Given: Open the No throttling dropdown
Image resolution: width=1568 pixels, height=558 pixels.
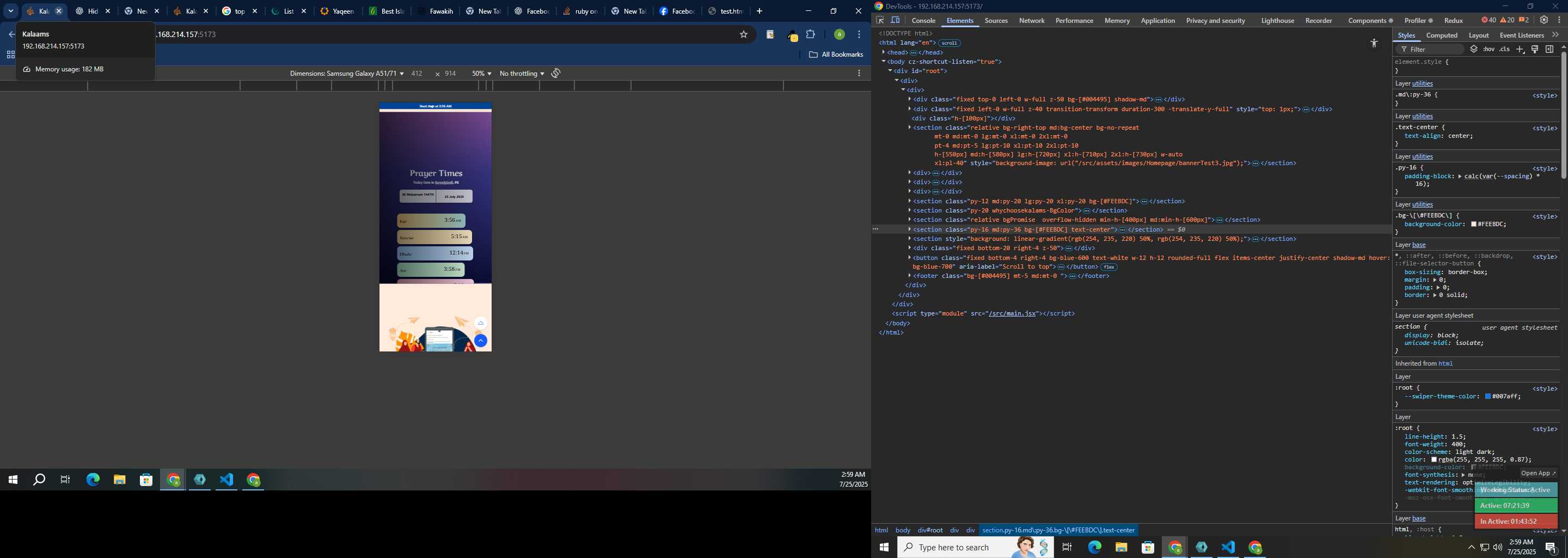Looking at the screenshot, I should click(522, 74).
